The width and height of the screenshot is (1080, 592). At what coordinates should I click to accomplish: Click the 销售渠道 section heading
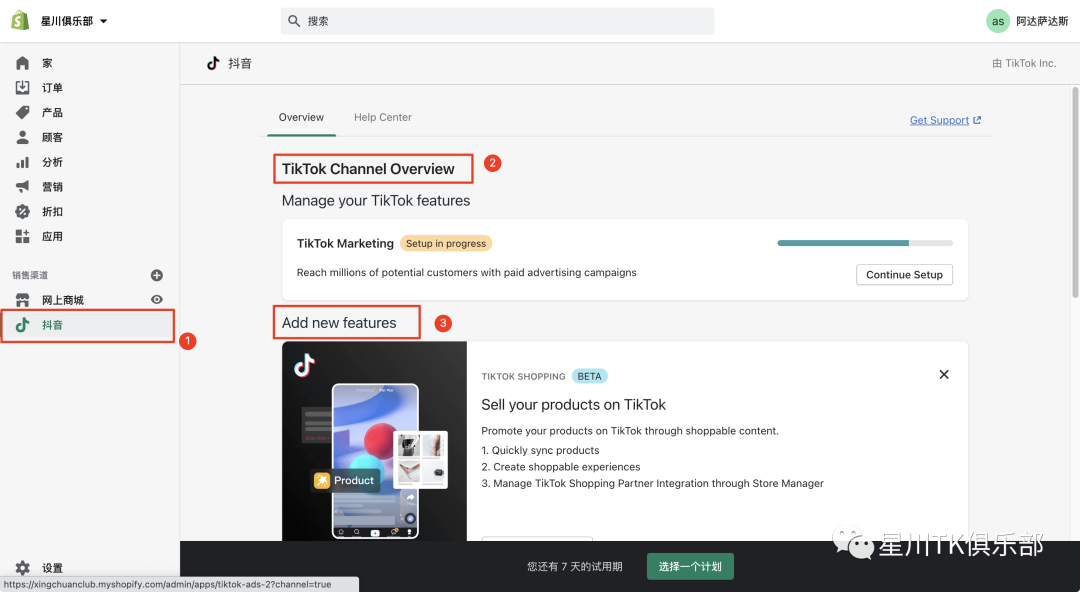pos(30,275)
